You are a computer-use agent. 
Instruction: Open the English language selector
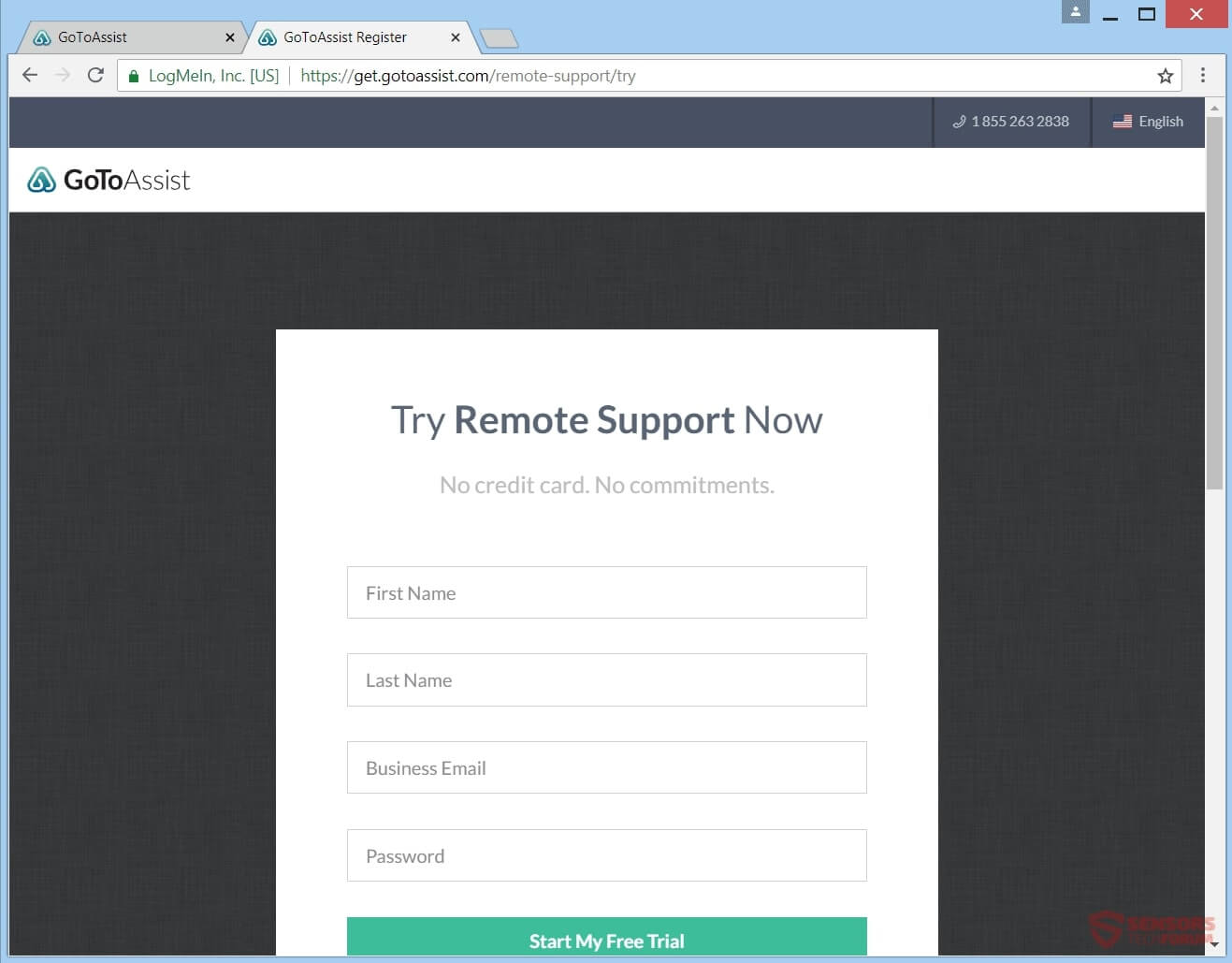(1160, 121)
